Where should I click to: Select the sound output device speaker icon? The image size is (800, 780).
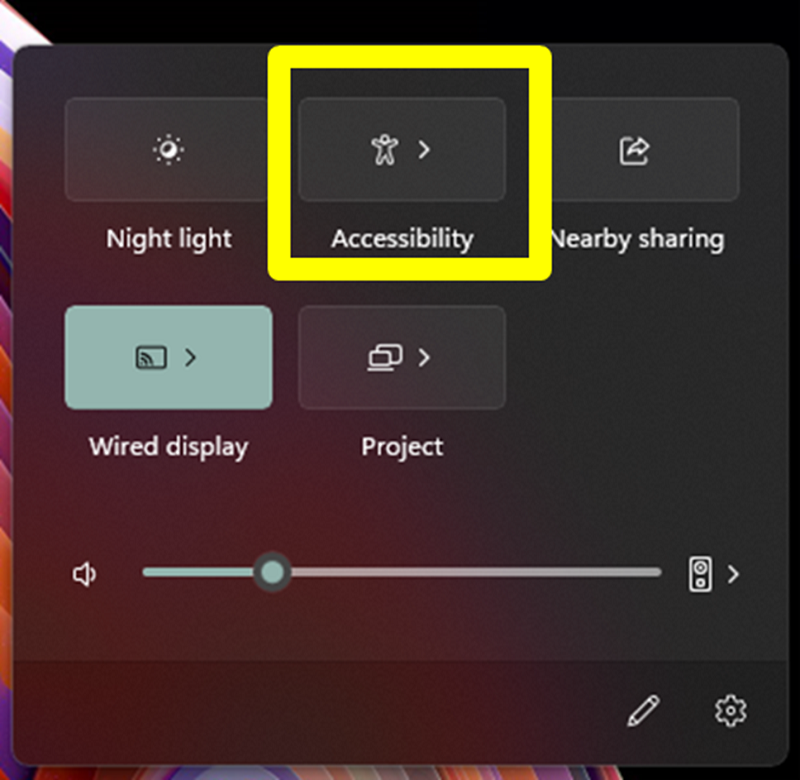click(701, 574)
